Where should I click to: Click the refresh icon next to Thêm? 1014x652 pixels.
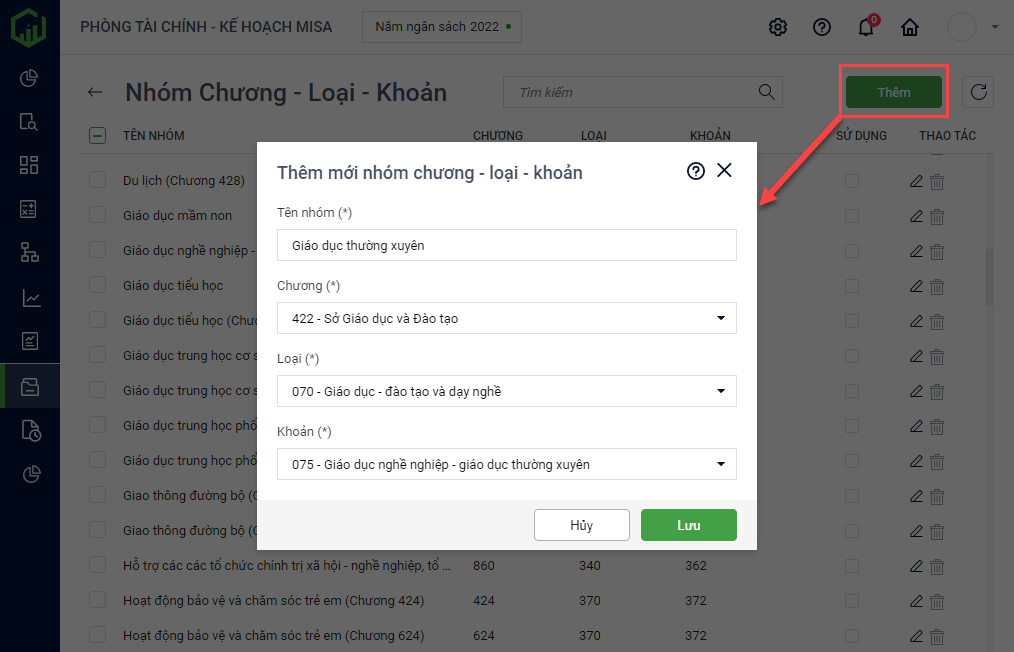pos(979,92)
